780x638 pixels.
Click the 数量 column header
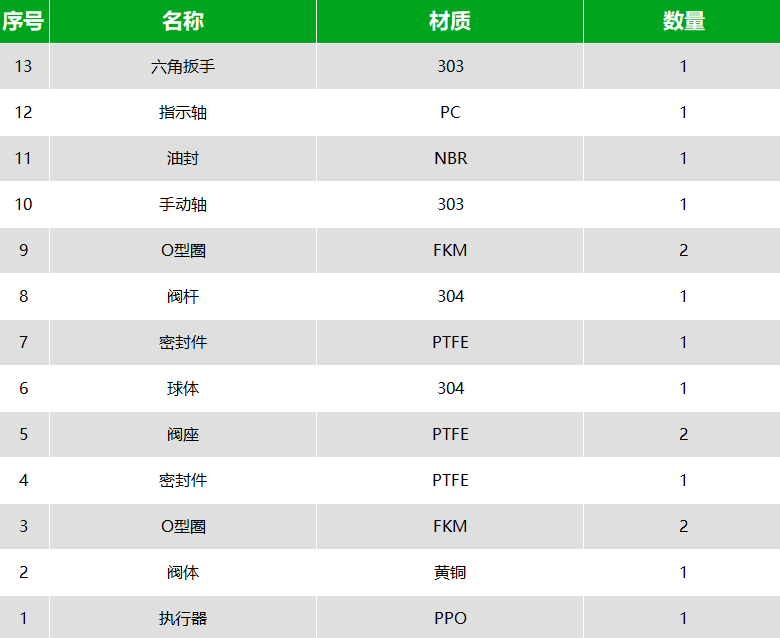[682, 21]
